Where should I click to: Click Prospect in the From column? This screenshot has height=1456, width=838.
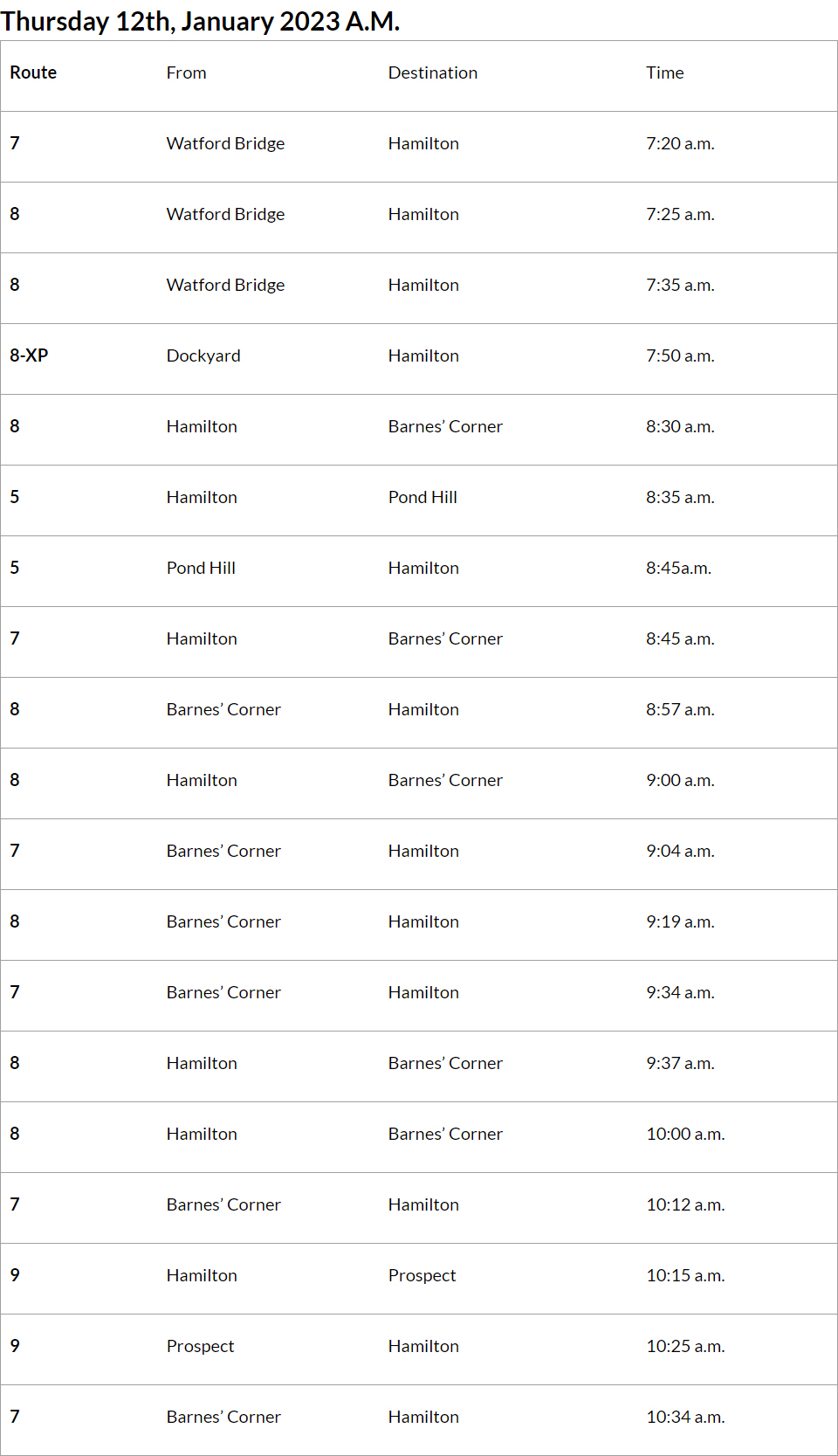(200, 1346)
